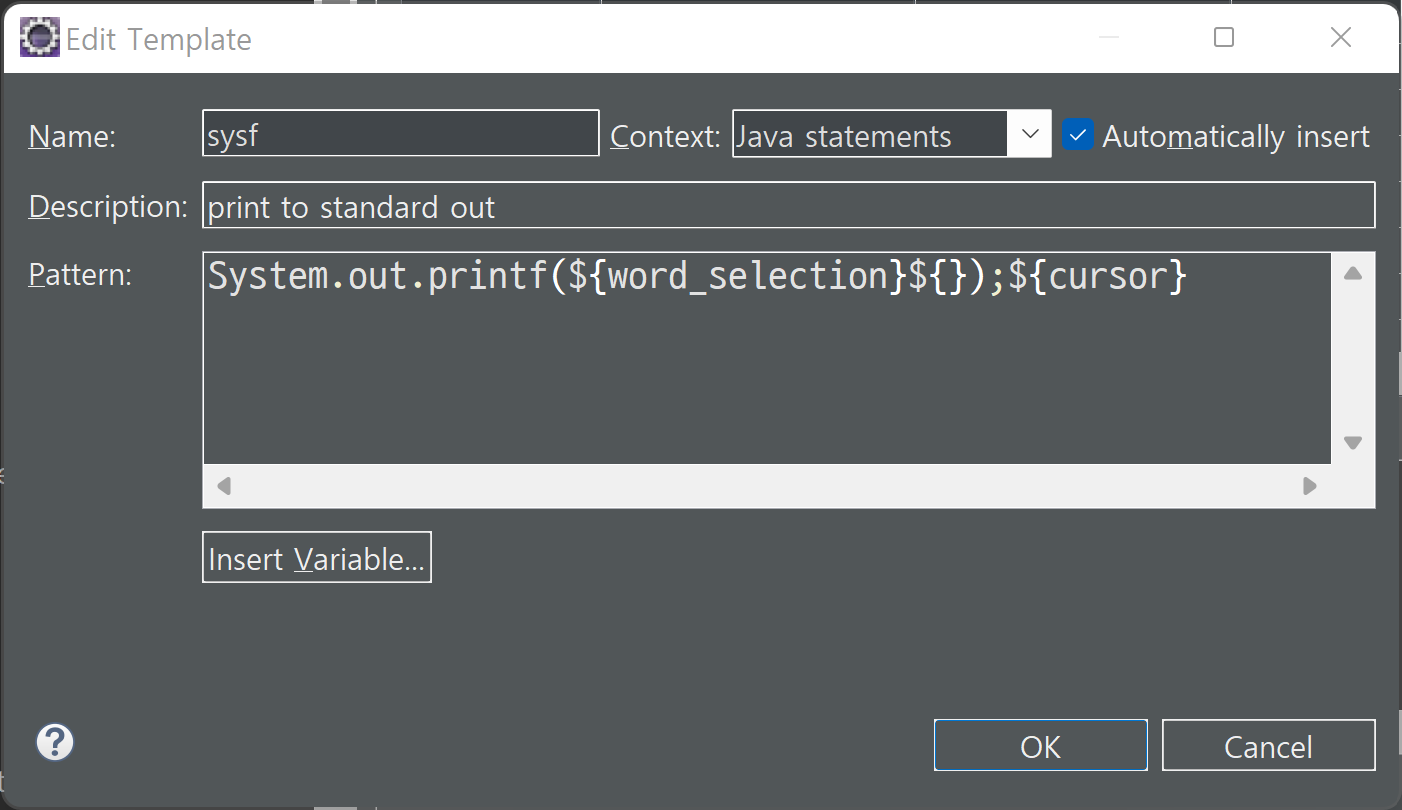This screenshot has width=1402, height=810.
Task: Uncheck the Automatically insert checkbox
Action: click(x=1078, y=135)
